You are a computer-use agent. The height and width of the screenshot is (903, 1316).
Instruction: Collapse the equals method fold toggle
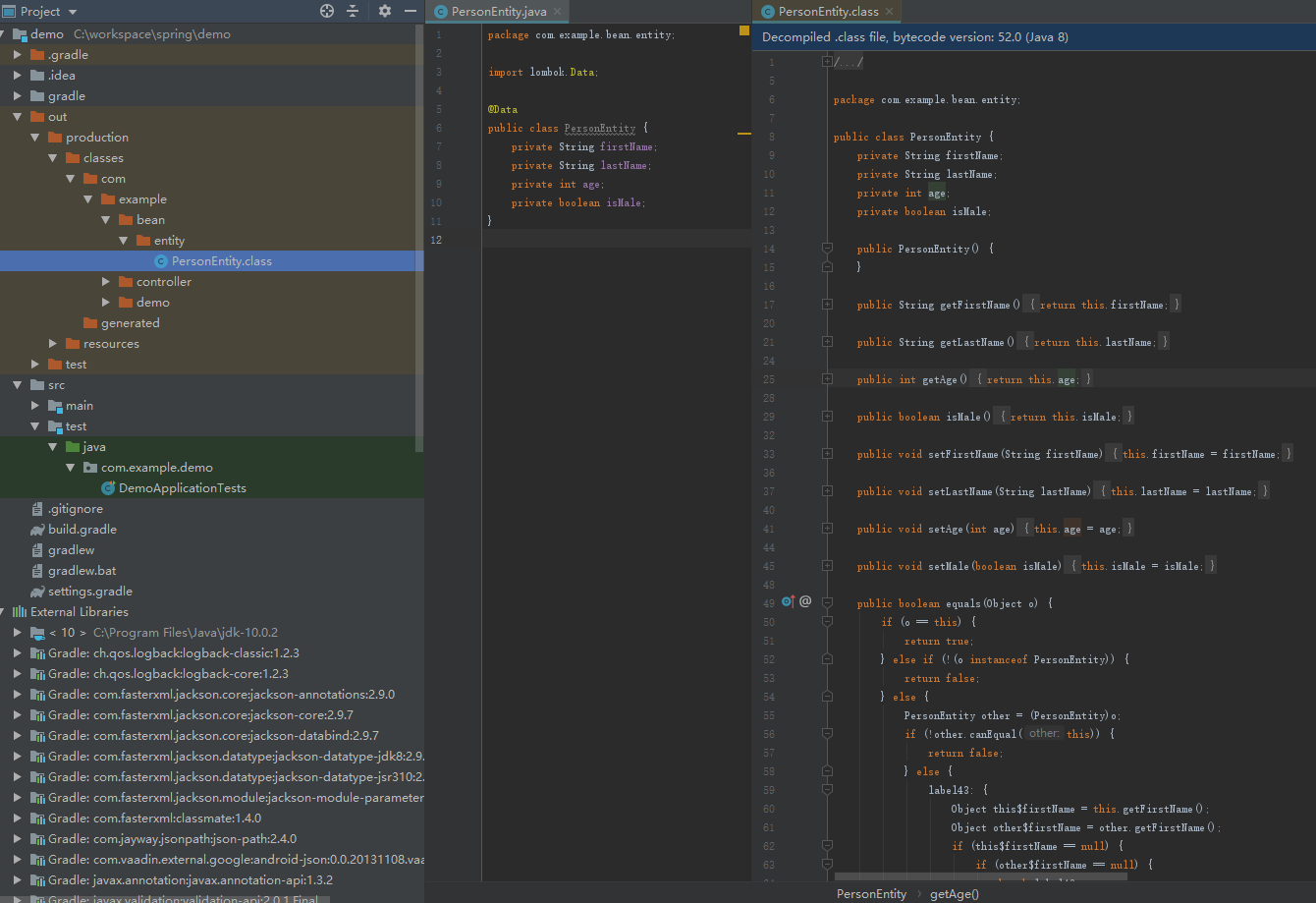tap(828, 603)
